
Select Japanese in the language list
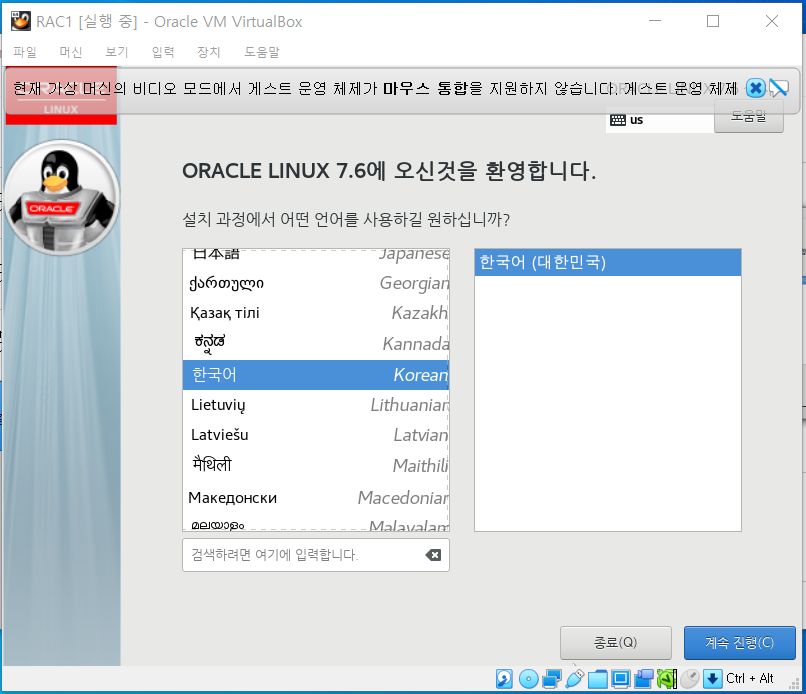(x=316, y=255)
